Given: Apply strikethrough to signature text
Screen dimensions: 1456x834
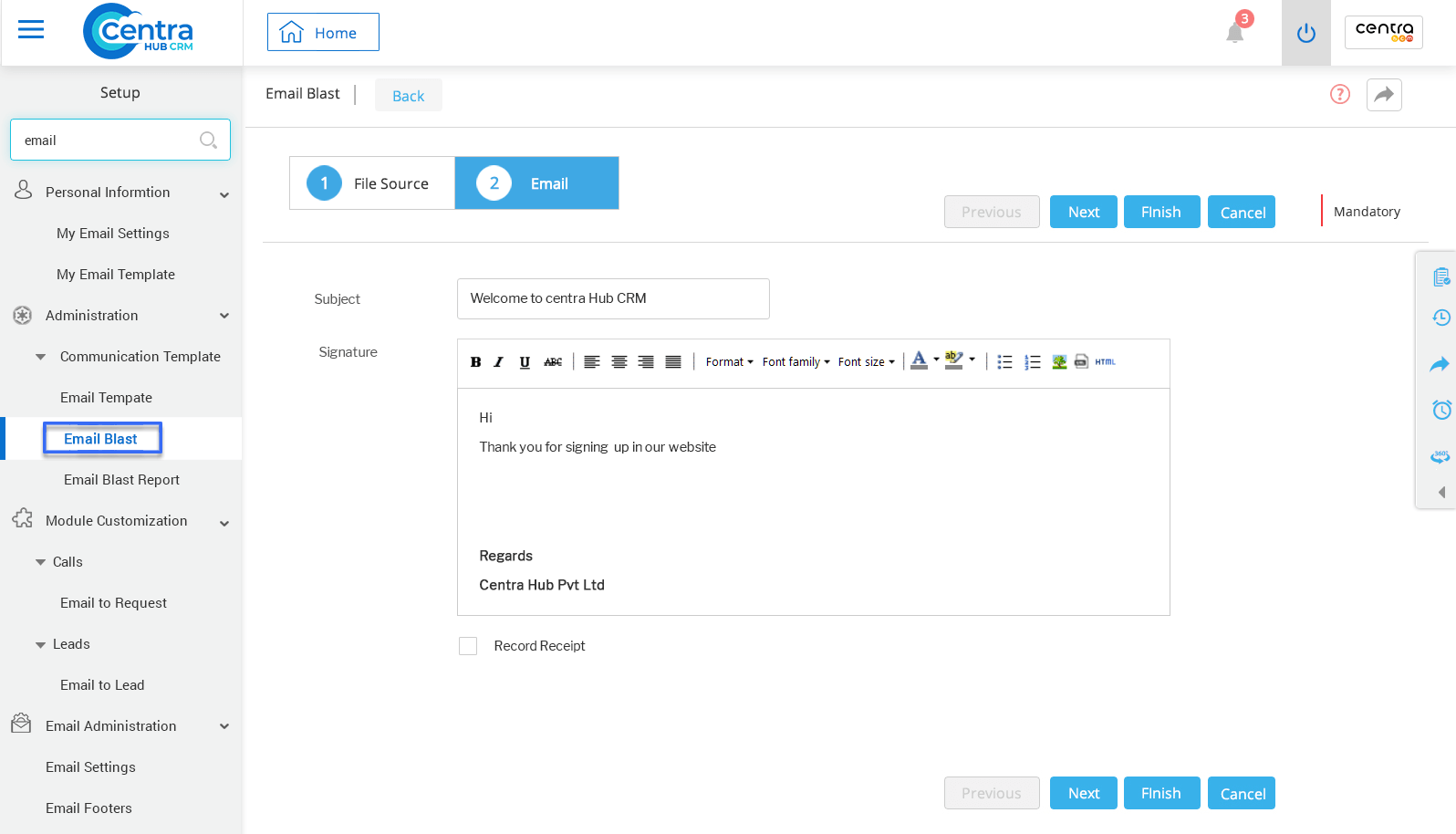Looking at the screenshot, I should pos(553,362).
